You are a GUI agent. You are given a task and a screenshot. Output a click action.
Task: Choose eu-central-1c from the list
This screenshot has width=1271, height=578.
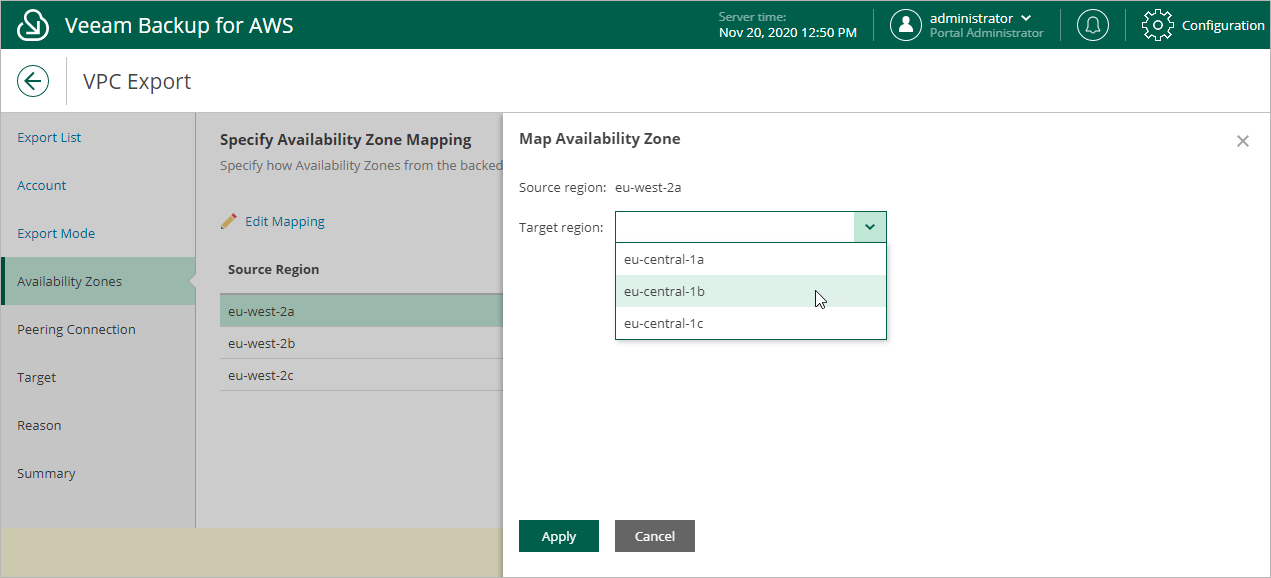pos(751,323)
